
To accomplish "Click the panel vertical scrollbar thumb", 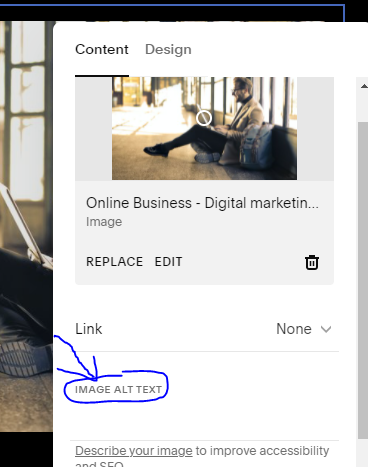I will 363,280.
